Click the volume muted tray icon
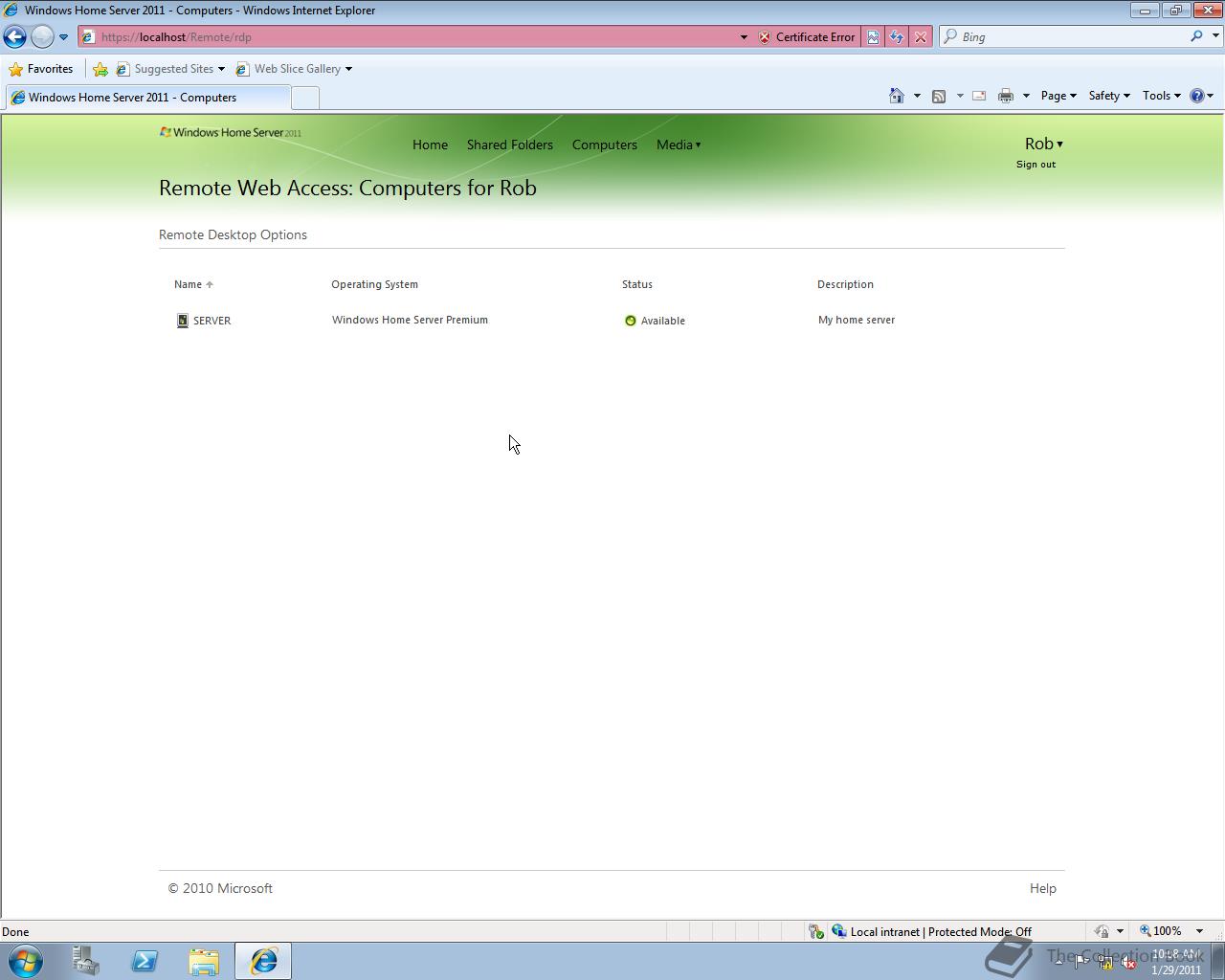 coord(1128,963)
